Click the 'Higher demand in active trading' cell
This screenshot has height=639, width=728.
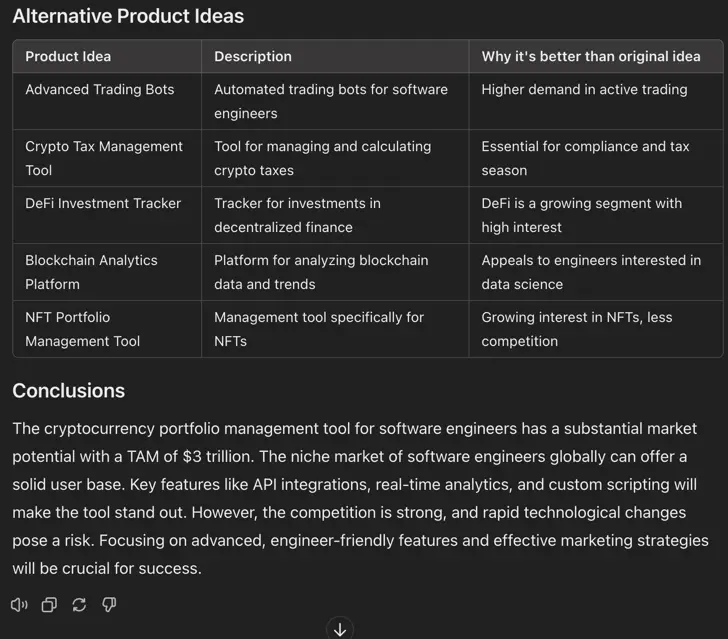point(584,90)
